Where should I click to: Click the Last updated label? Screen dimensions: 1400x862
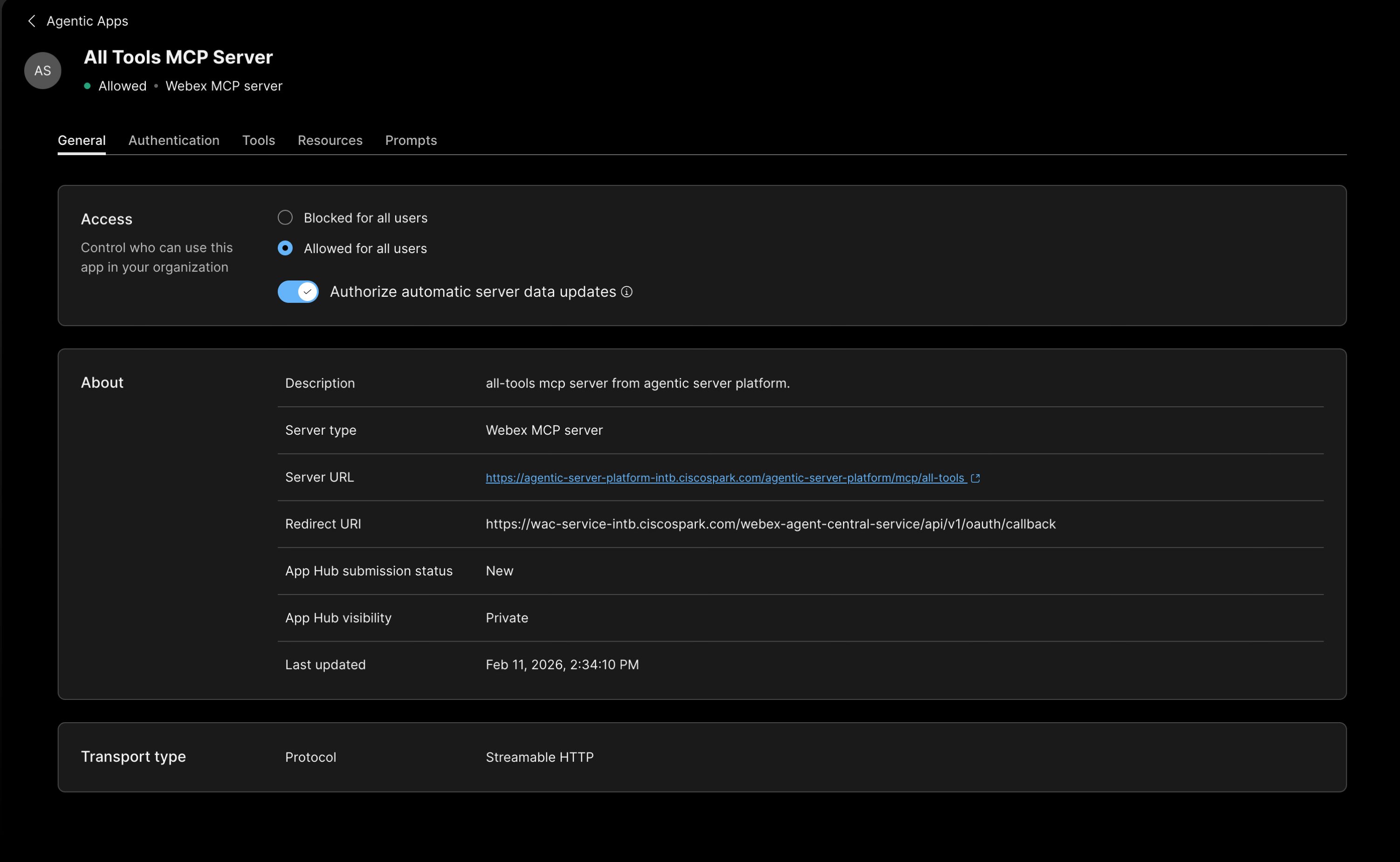(325, 665)
